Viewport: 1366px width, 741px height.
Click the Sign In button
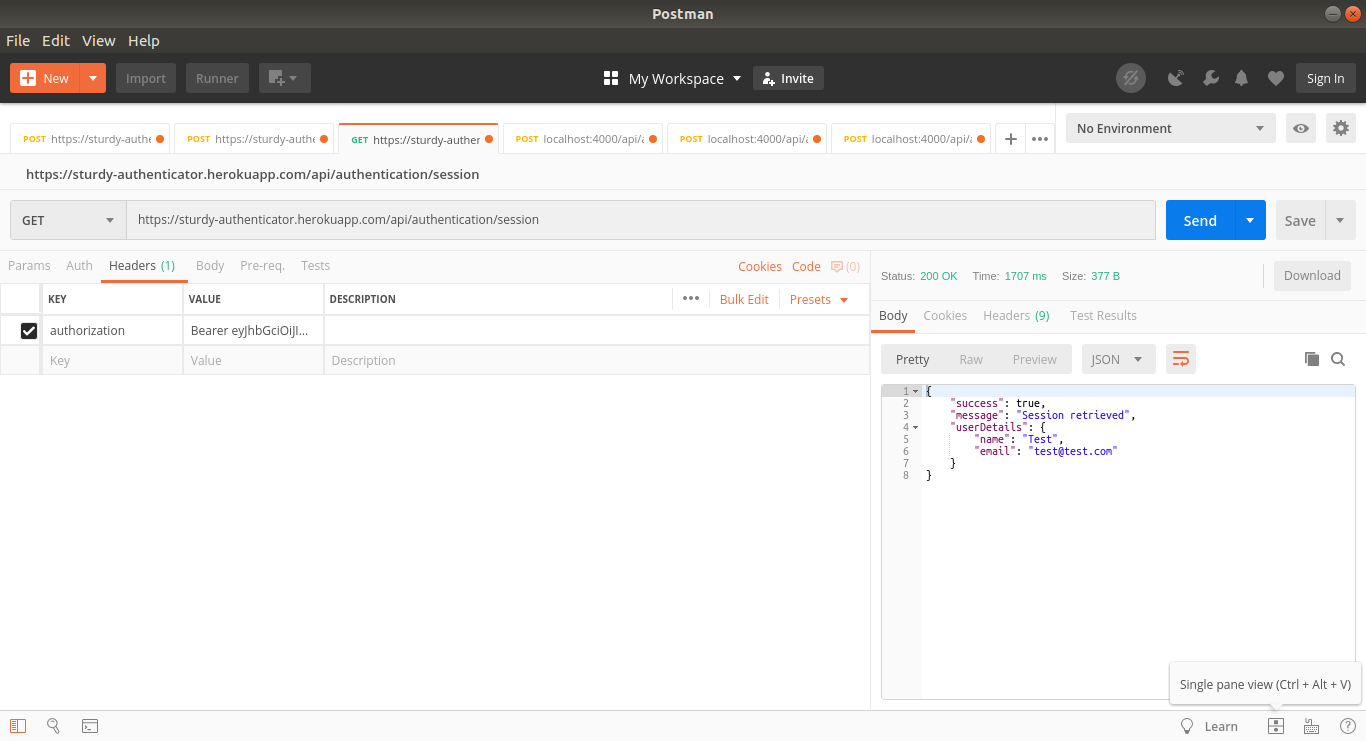(1325, 78)
